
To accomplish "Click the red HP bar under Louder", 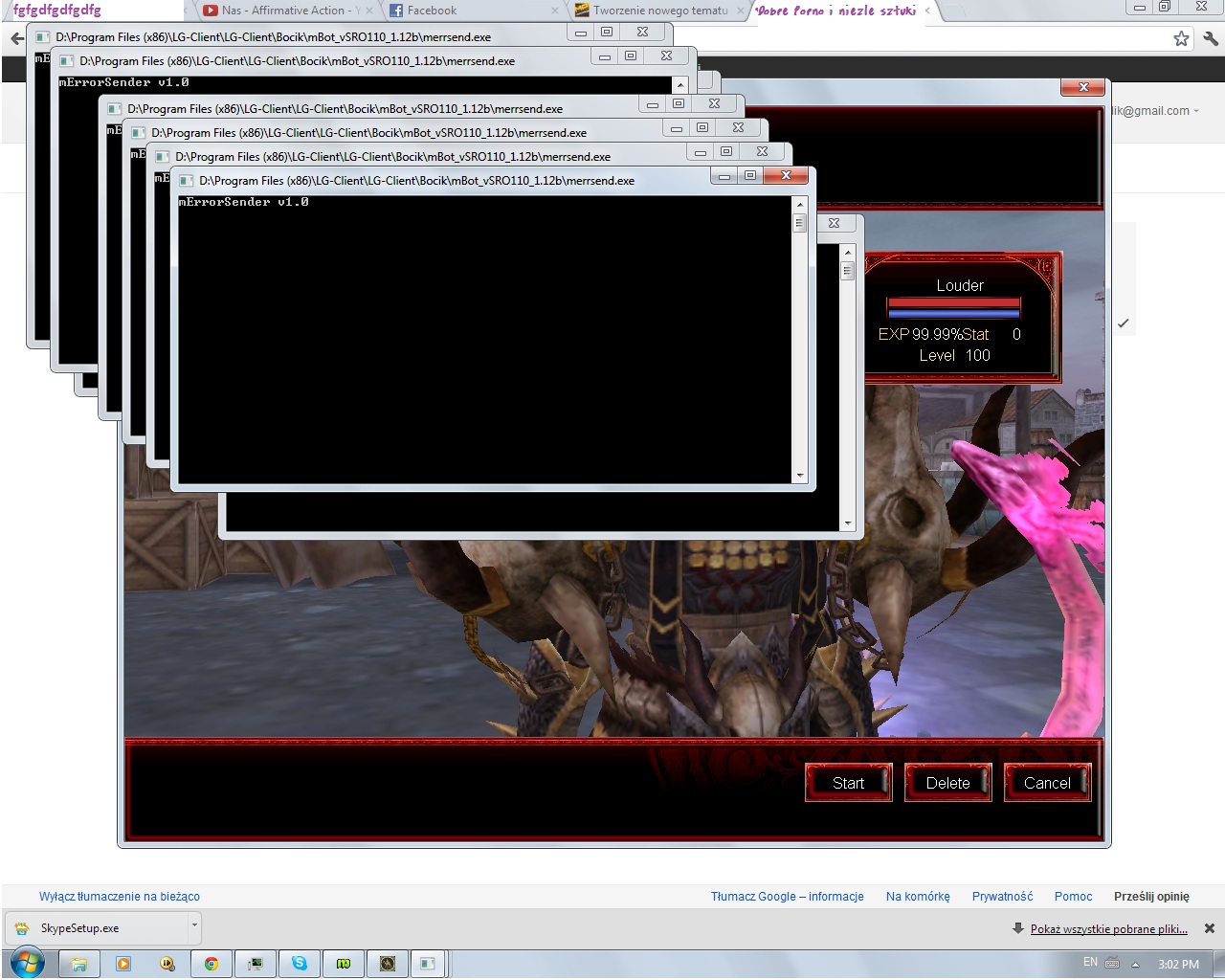I will coord(954,303).
